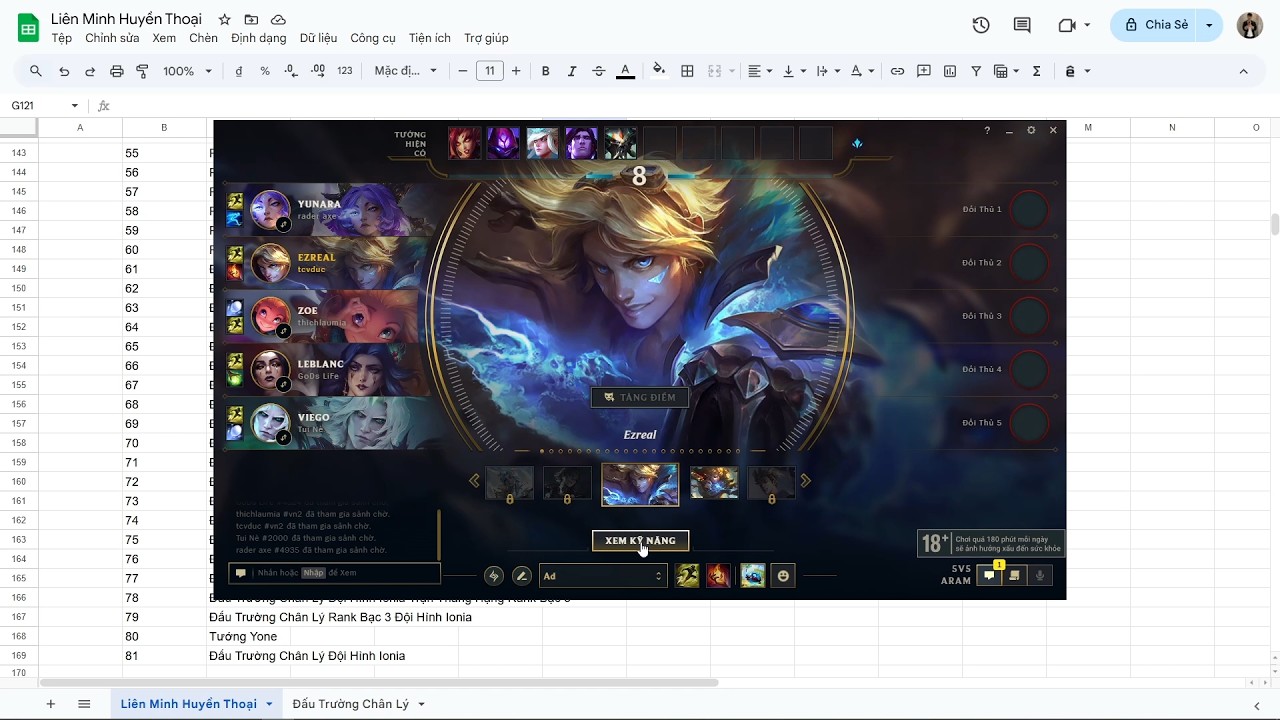Change the Ignite summoner spell

click(718, 576)
